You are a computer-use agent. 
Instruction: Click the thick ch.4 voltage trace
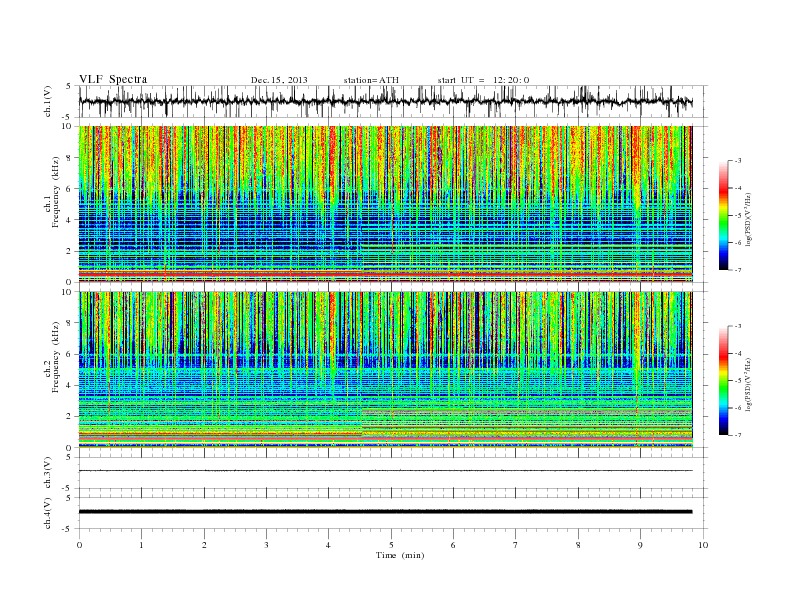[x=385, y=512]
